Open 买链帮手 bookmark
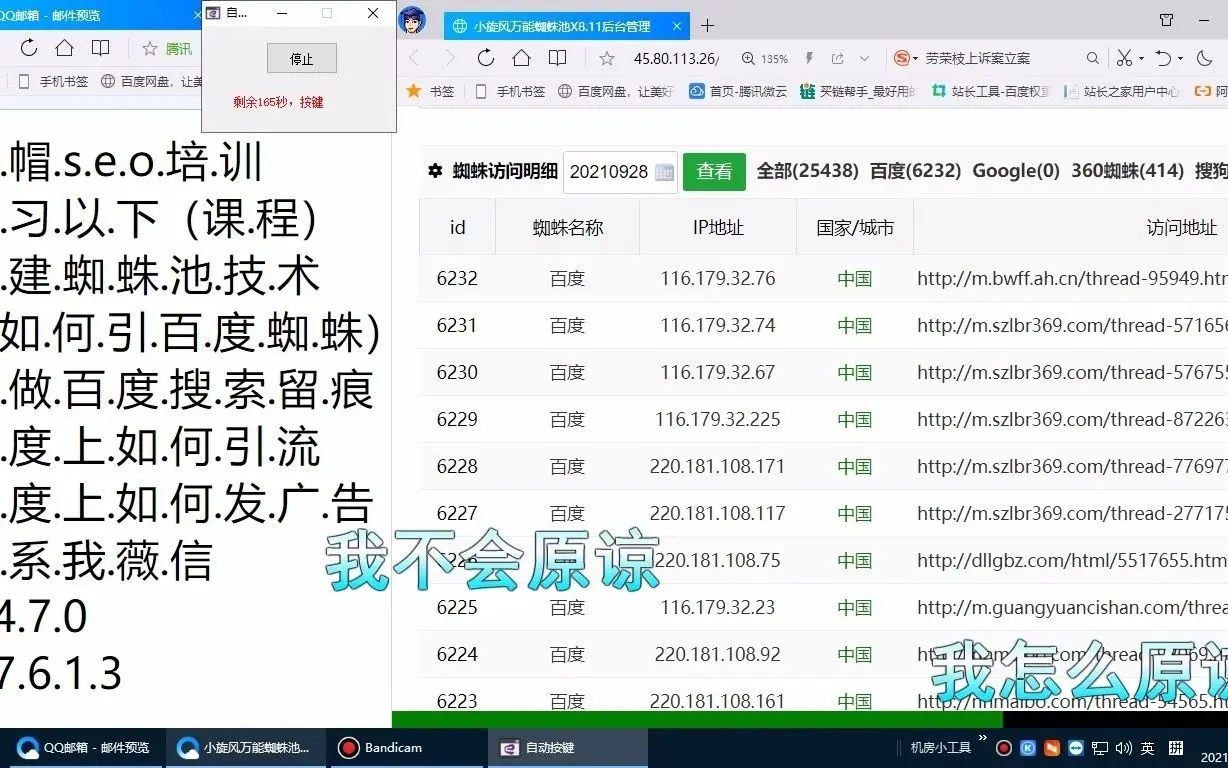The image size is (1228, 768). coord(857,91)
